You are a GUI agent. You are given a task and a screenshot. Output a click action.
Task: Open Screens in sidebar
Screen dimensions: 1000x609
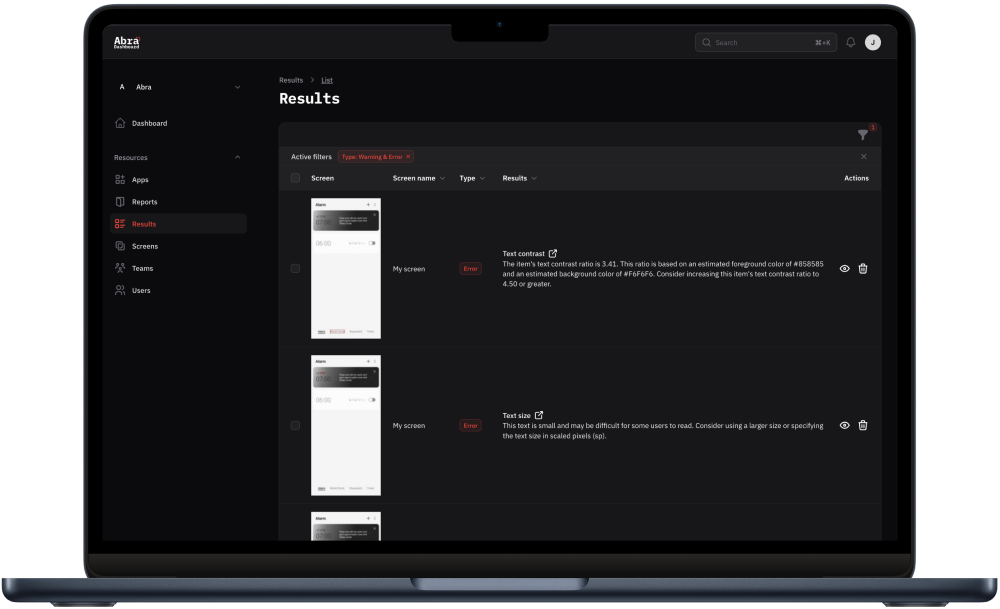[179, 246]
